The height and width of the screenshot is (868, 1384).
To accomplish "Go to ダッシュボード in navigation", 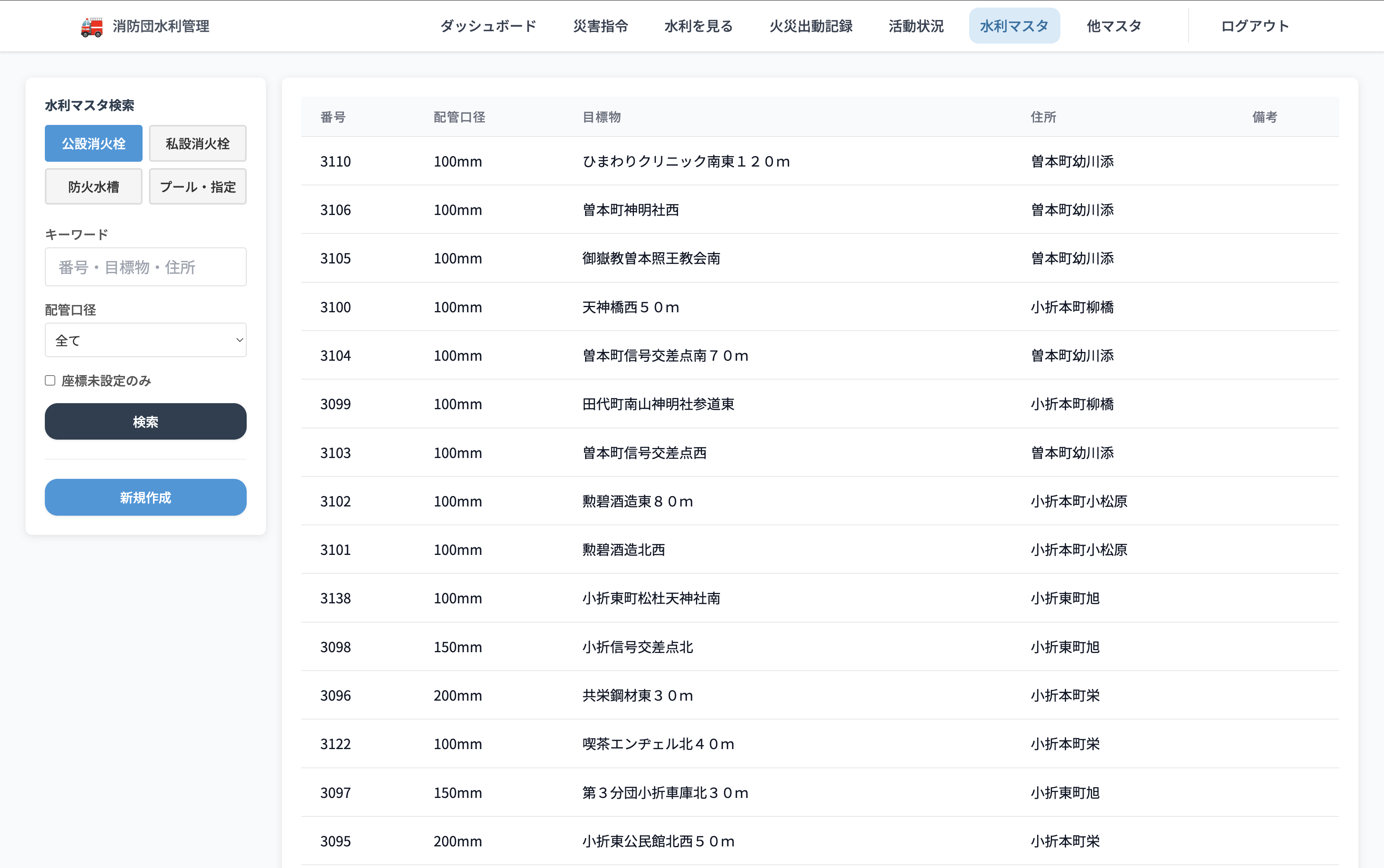I will [488, 26].
